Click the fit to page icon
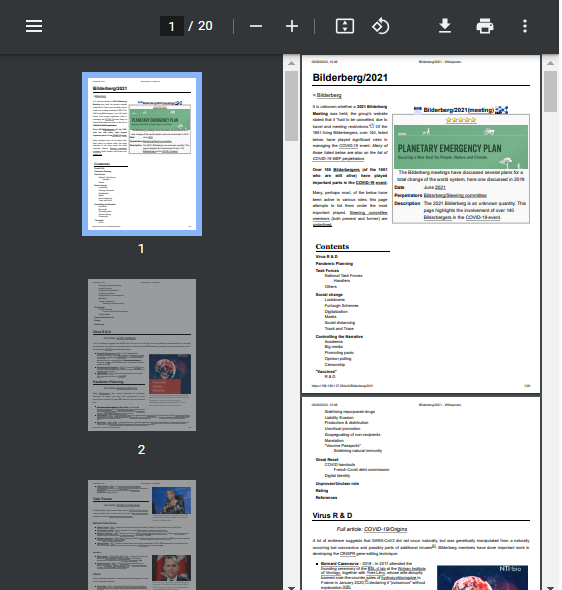 coord(345,26)
